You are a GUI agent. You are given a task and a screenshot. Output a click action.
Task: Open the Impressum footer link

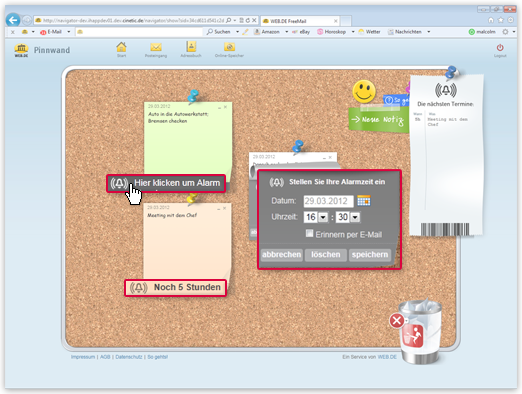(x=83, y=357)
